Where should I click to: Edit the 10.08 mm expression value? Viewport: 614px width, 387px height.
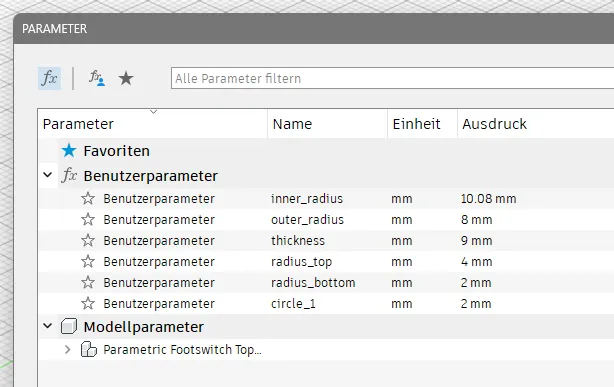(x=489, y=199)
